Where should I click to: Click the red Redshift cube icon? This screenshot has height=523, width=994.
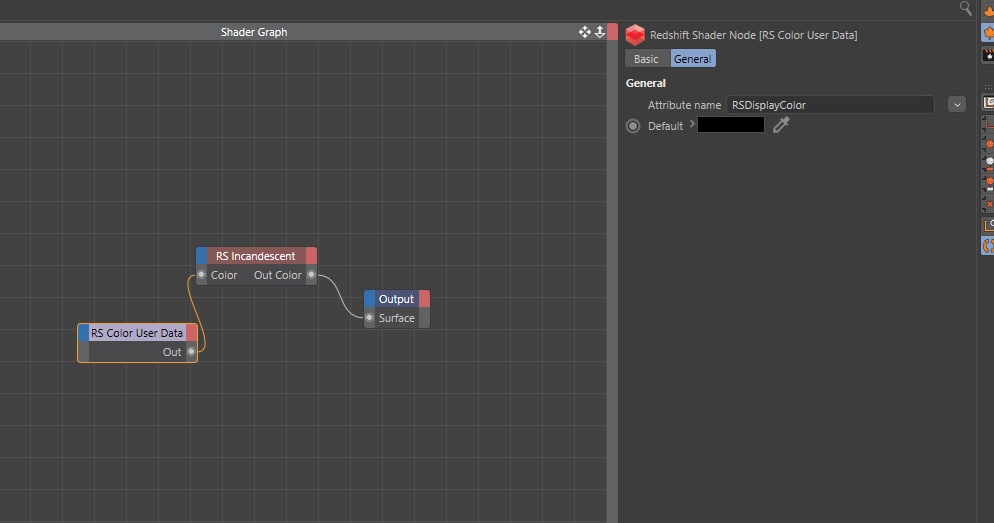[x=635, y=35]
